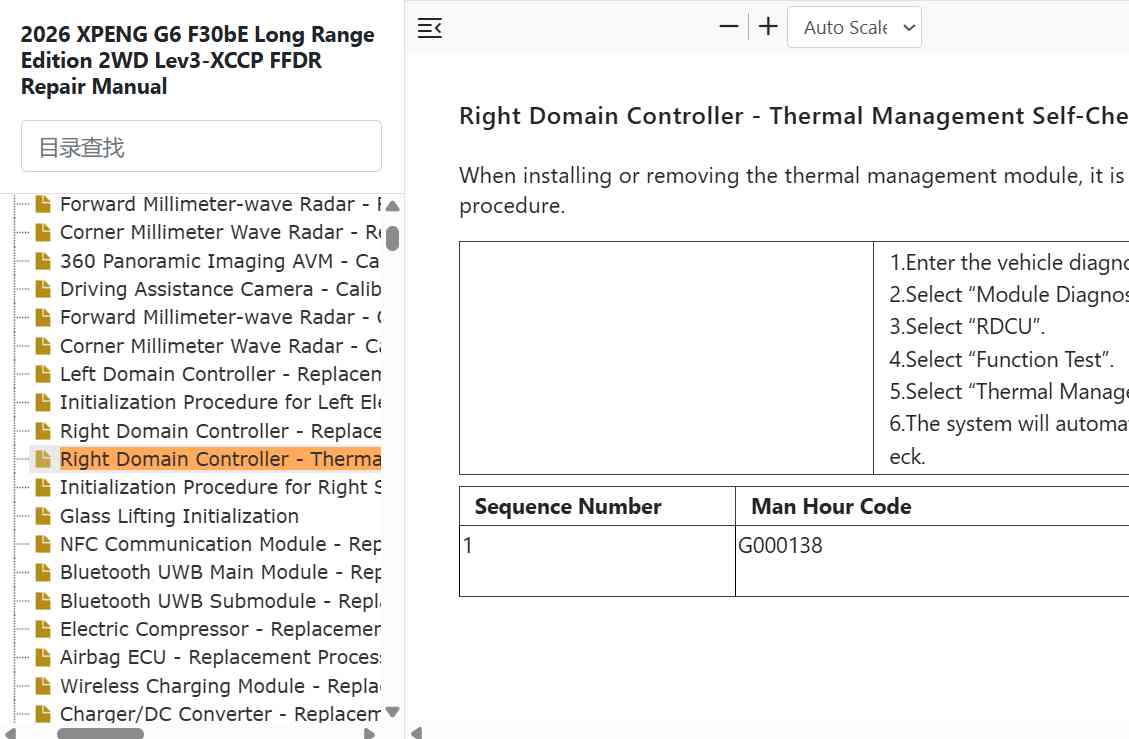The image size is (1129, 739).
Task: Toggle the sidebar collapse icon
Action: [429, 28]
